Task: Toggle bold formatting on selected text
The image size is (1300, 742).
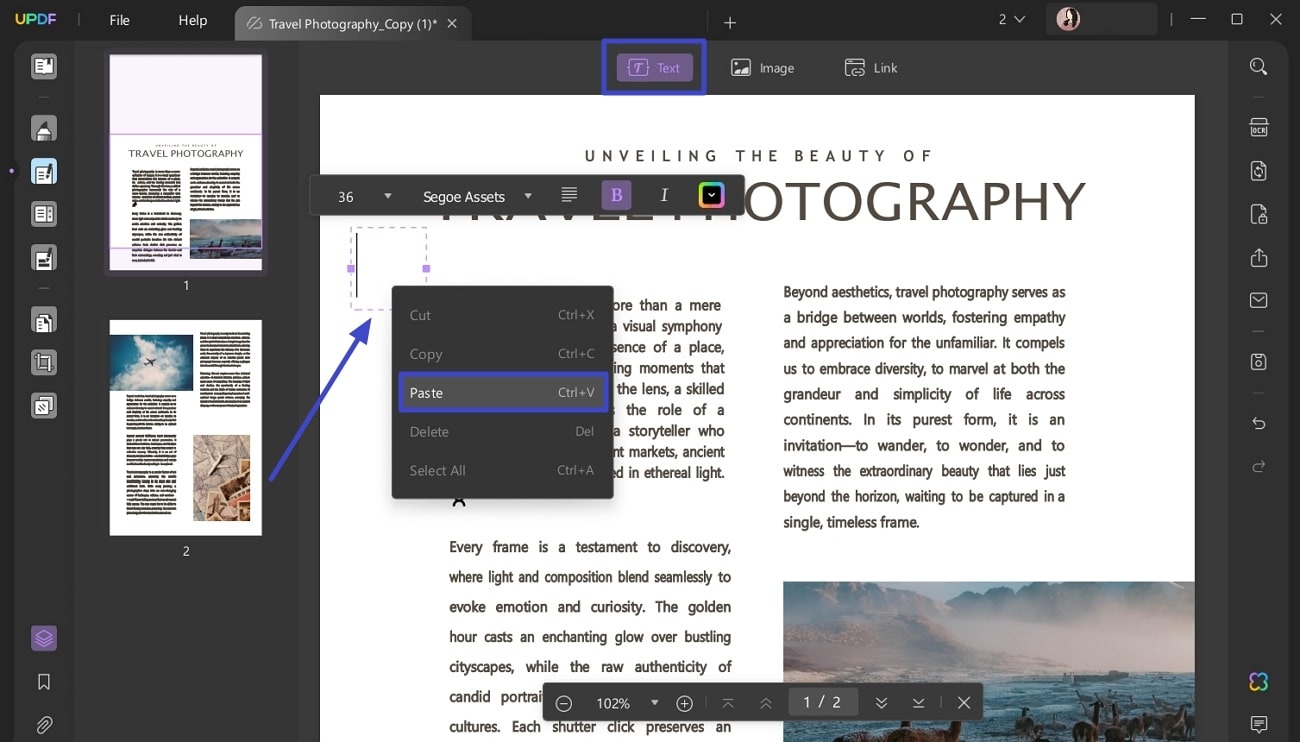Action: (x=616, y=195)
